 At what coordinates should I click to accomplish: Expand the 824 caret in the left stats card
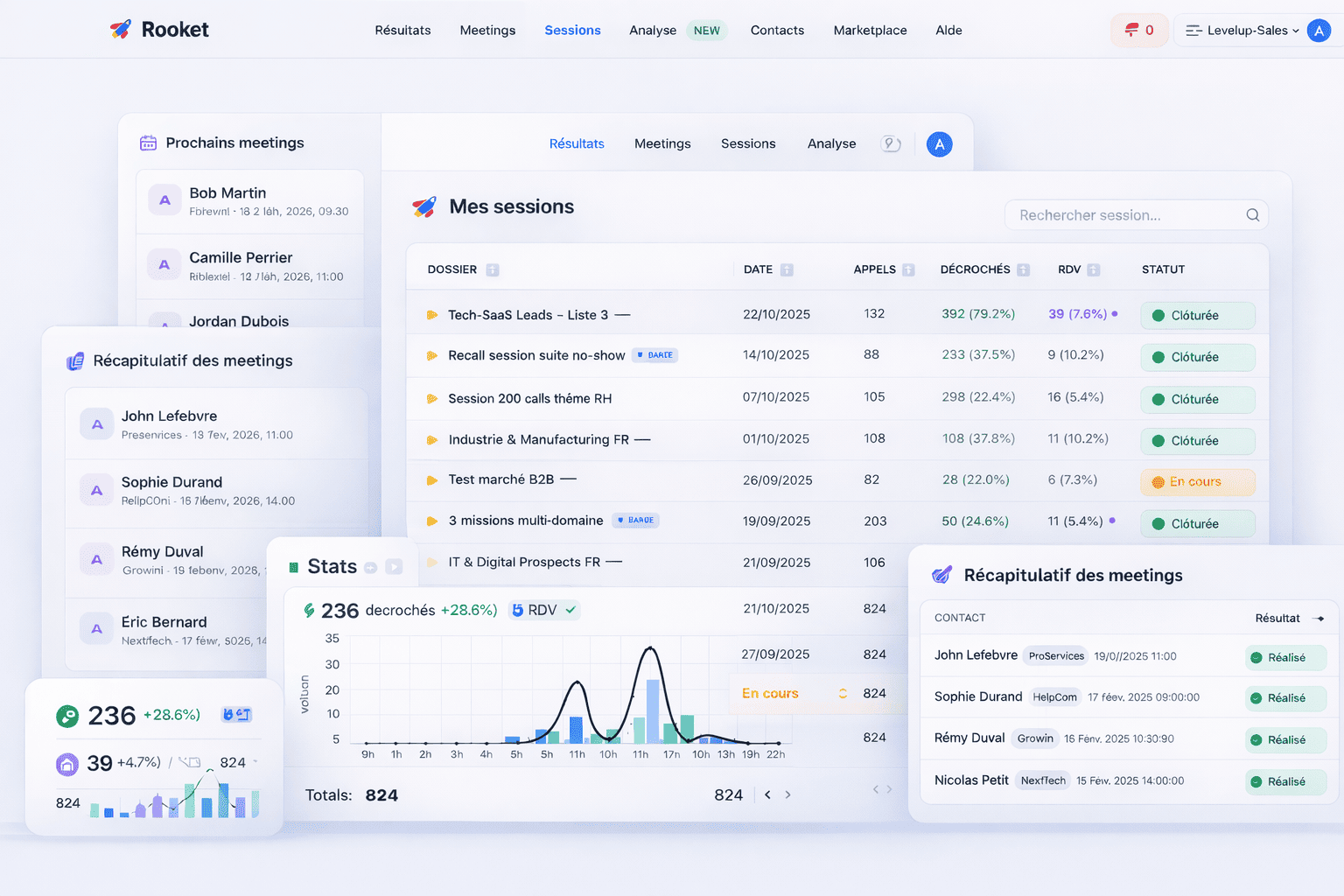click(256, 762)
